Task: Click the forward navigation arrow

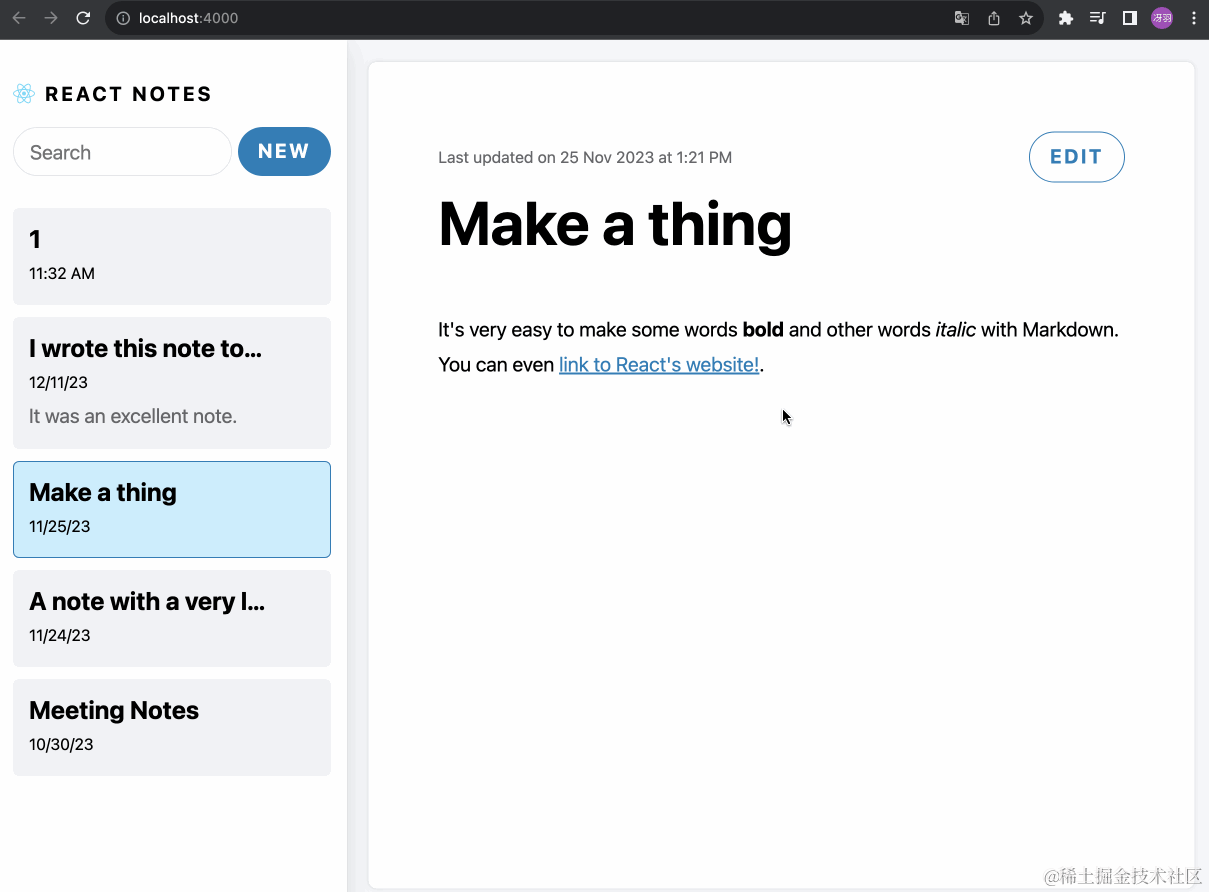Action: click(50, 17)
